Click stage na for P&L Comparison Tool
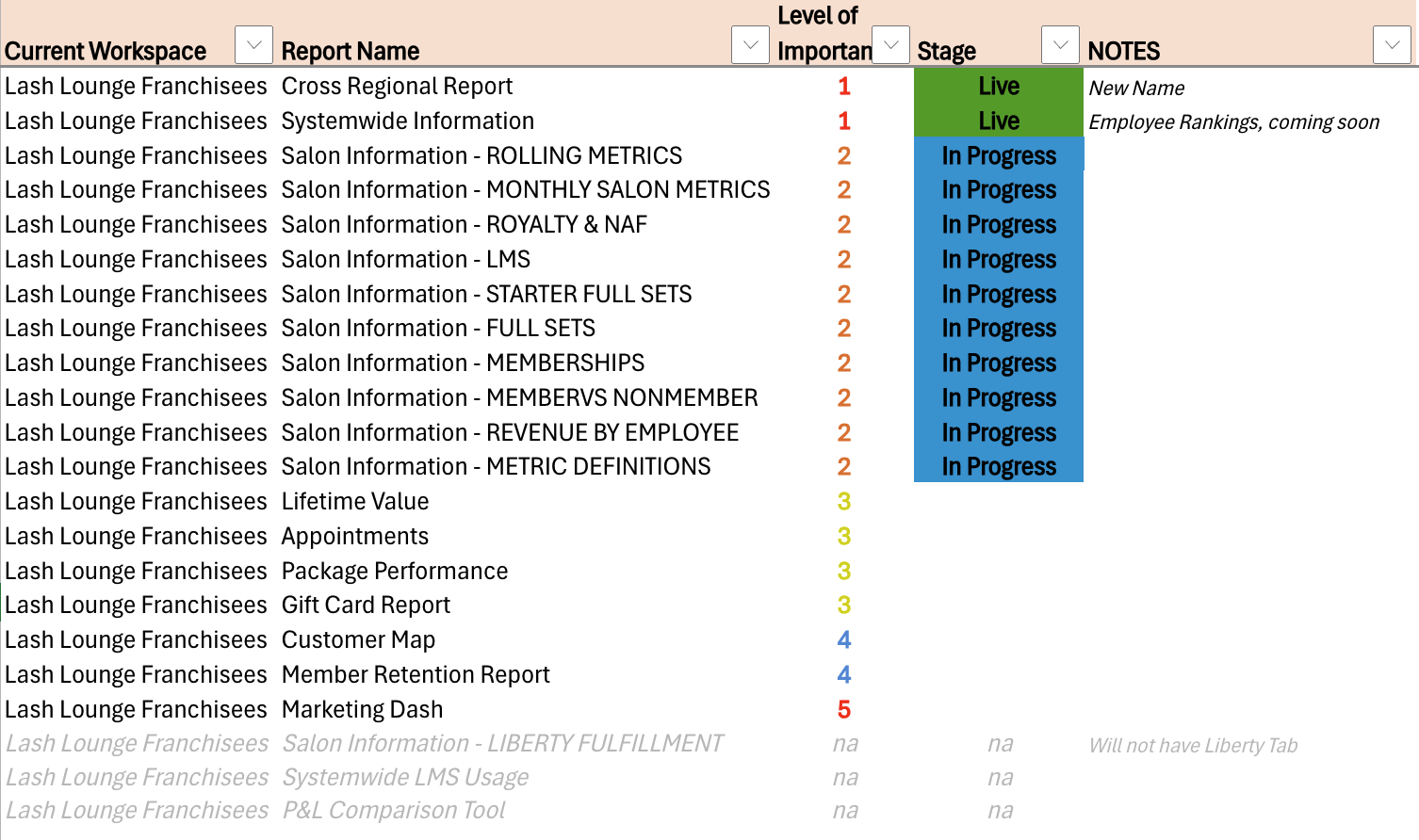 [1001, 811]
